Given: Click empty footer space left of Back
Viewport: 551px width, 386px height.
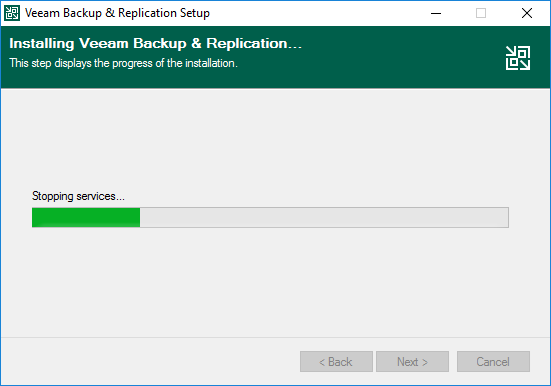Looking at the screenshot, I should coord(150,361).
